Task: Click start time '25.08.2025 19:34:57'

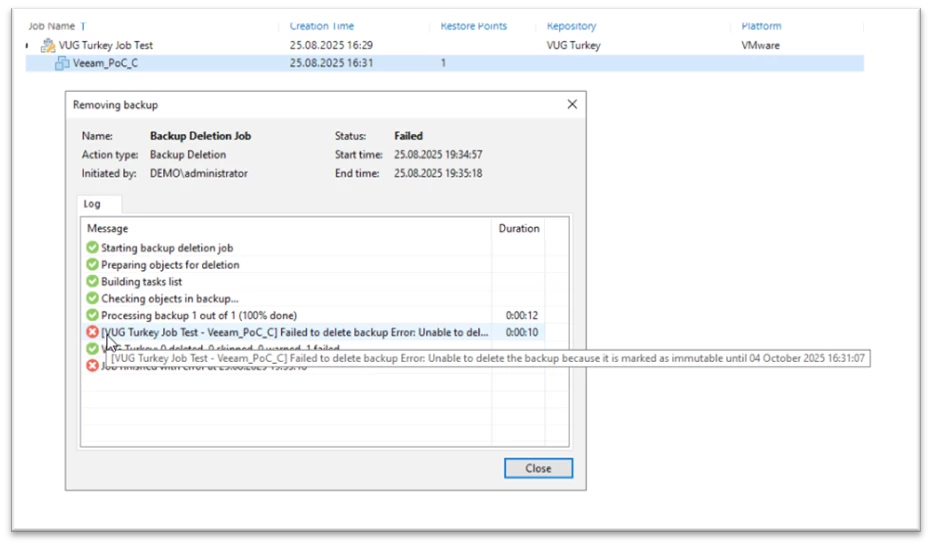Action: pos(438,154)
